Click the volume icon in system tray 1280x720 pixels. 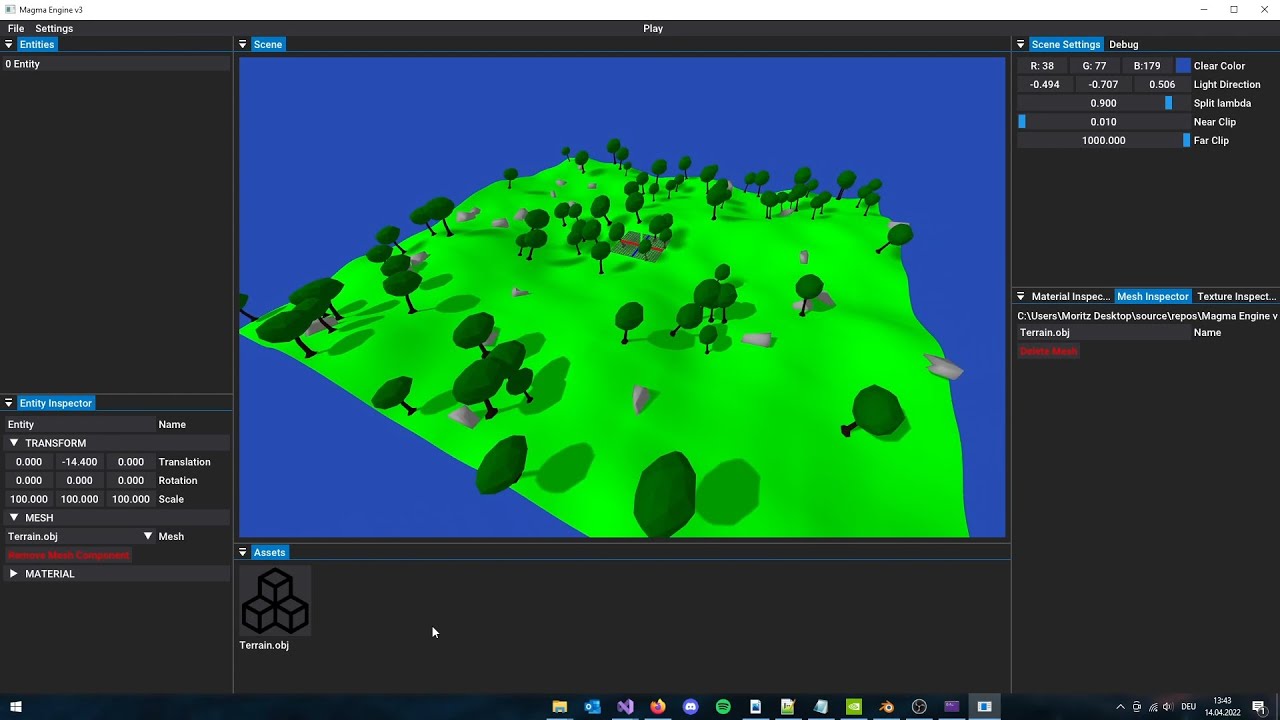click(x=1167, y=707)
